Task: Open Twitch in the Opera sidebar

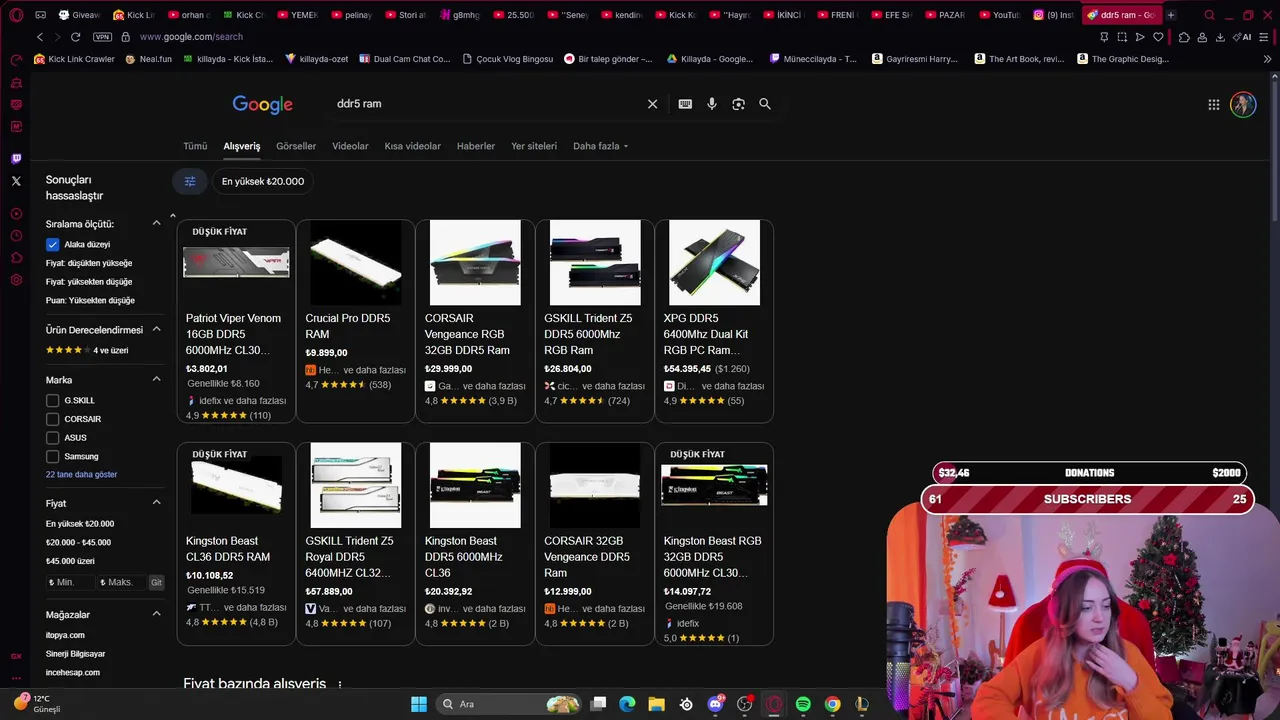Action: 16,158
